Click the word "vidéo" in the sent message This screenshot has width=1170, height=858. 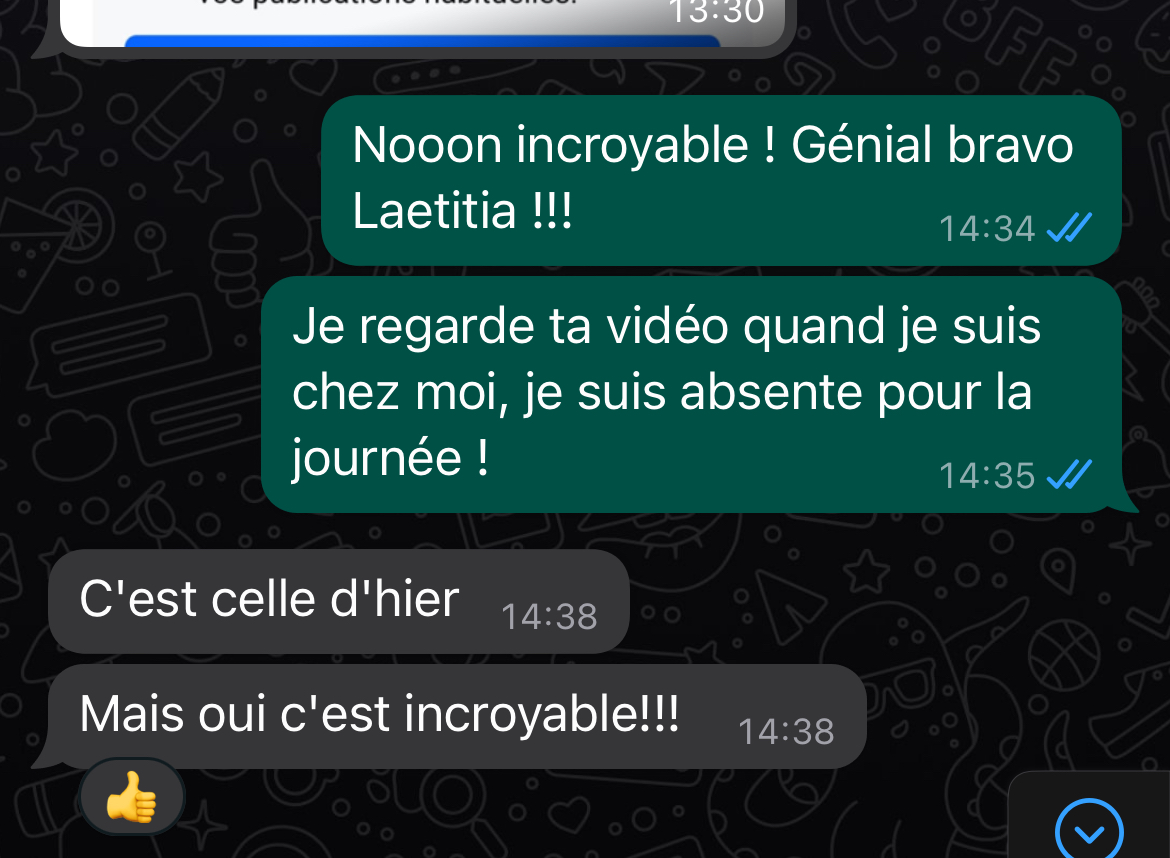(667, 327)
